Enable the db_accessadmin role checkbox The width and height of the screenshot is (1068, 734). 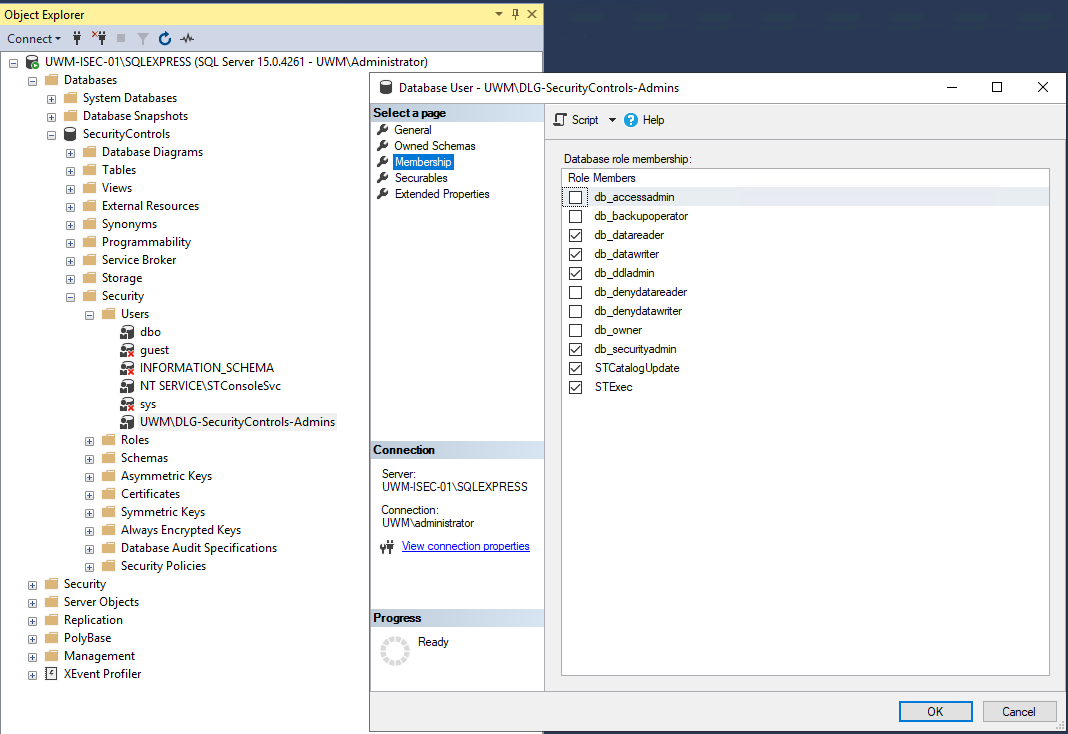pyautogui.click(x=574, y=196)
